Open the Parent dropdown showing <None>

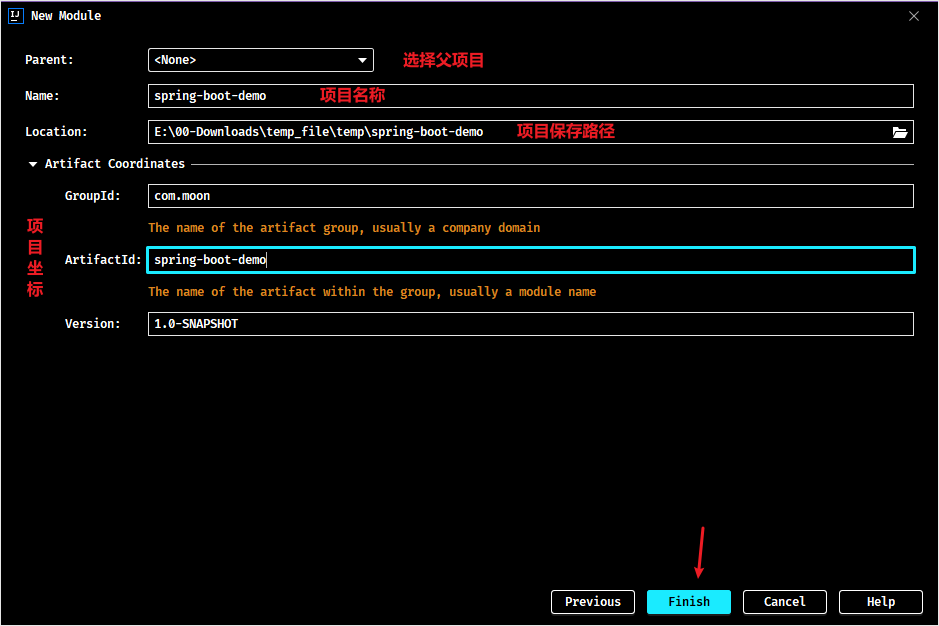261,60
